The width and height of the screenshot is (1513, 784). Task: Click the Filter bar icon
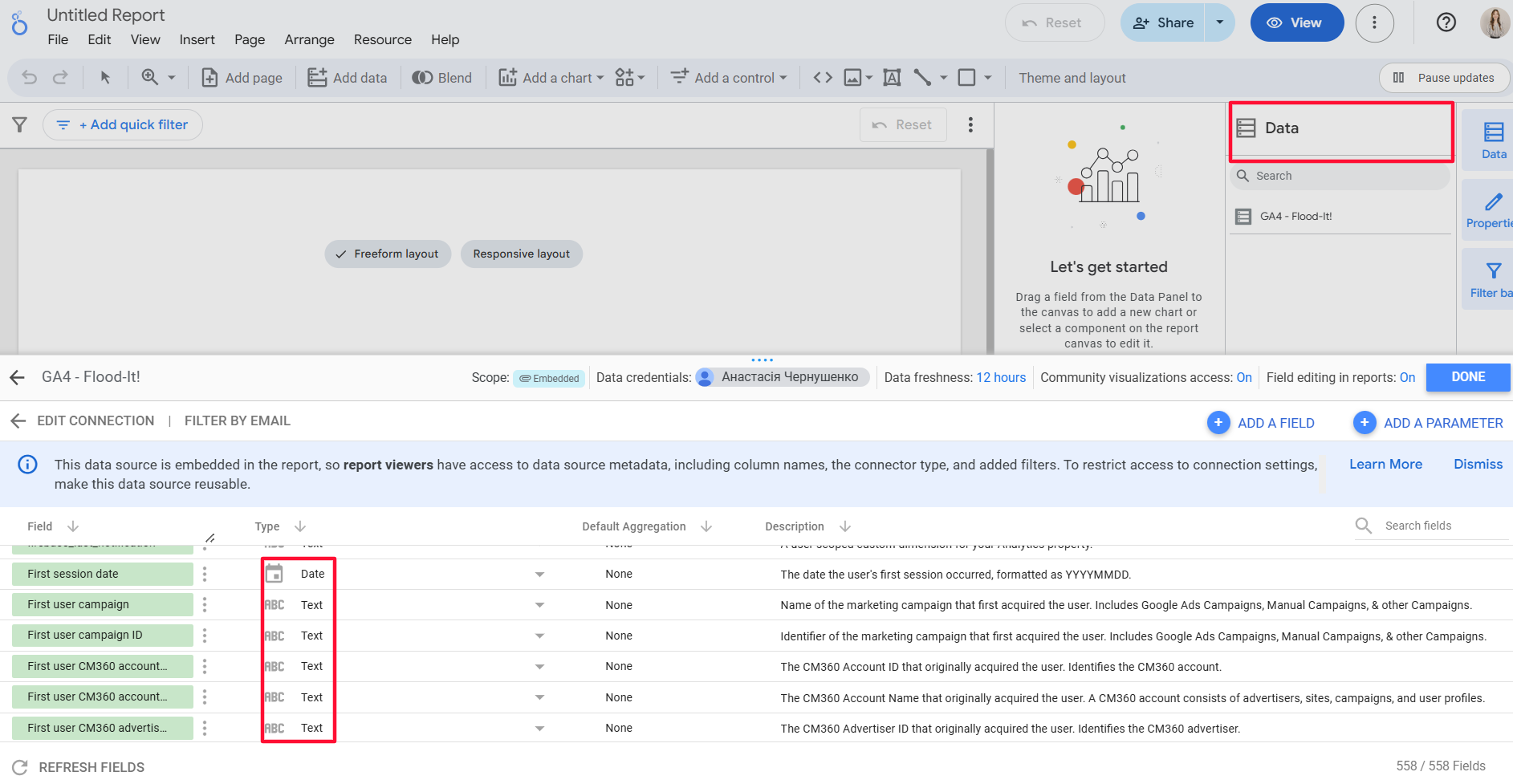tap(1491, 278)
